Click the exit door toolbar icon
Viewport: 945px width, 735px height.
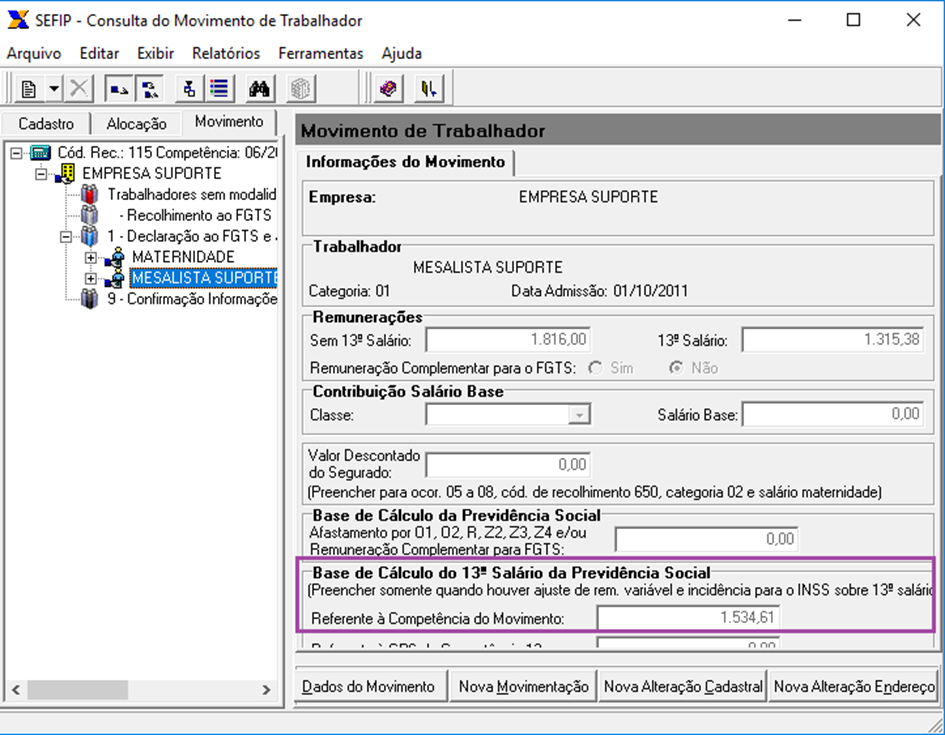click(429, 89)
